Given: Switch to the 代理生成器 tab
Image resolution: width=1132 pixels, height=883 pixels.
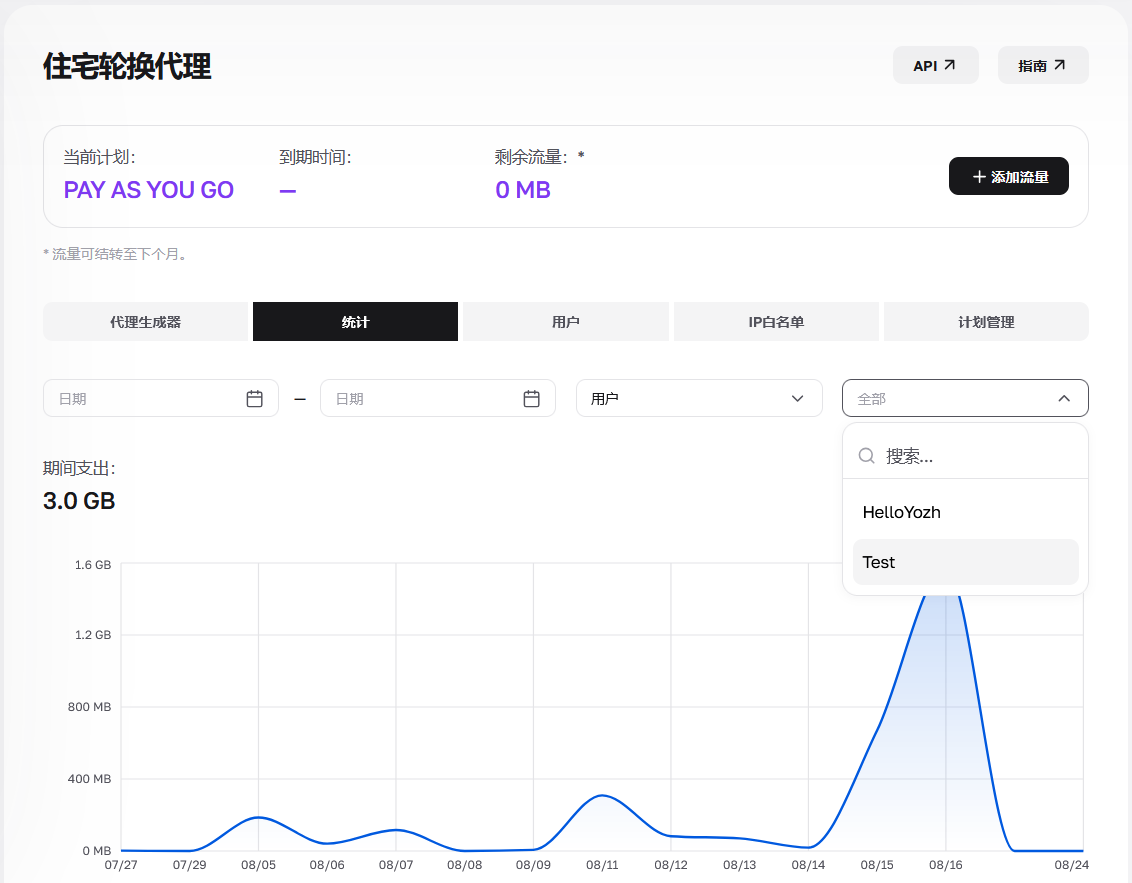Looking at the screenshot, I should pyautogui.click(x=145, y=322).
